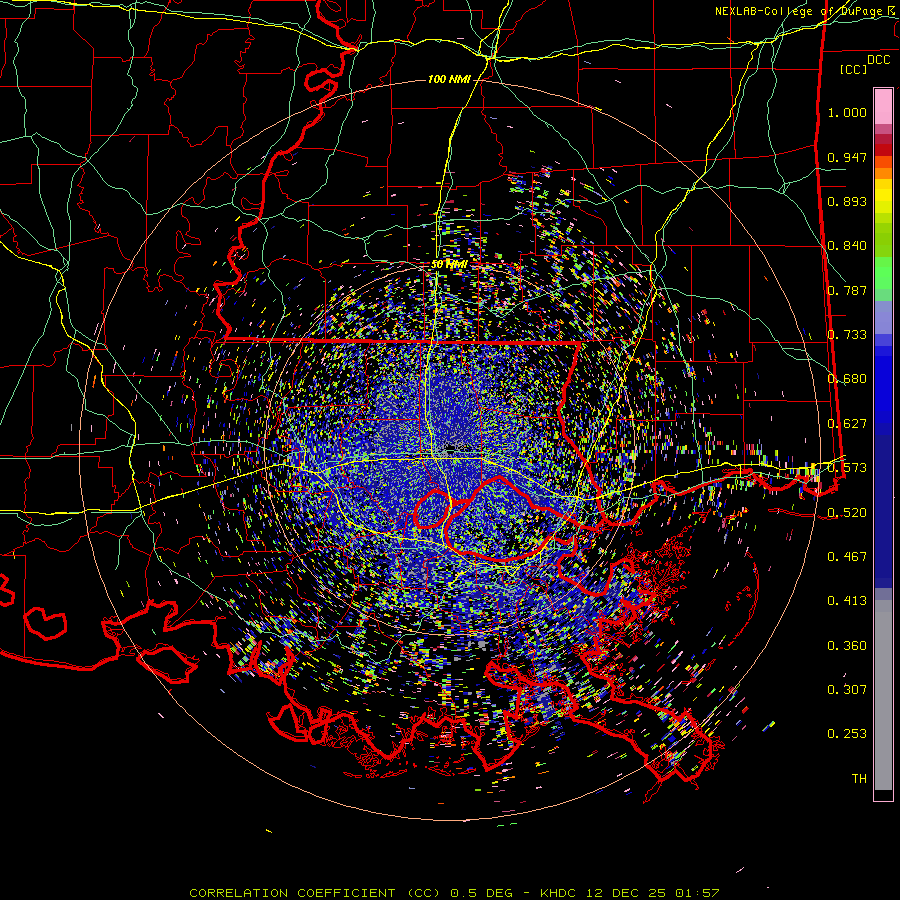Click the DCC product label above legend

[878, 60]
